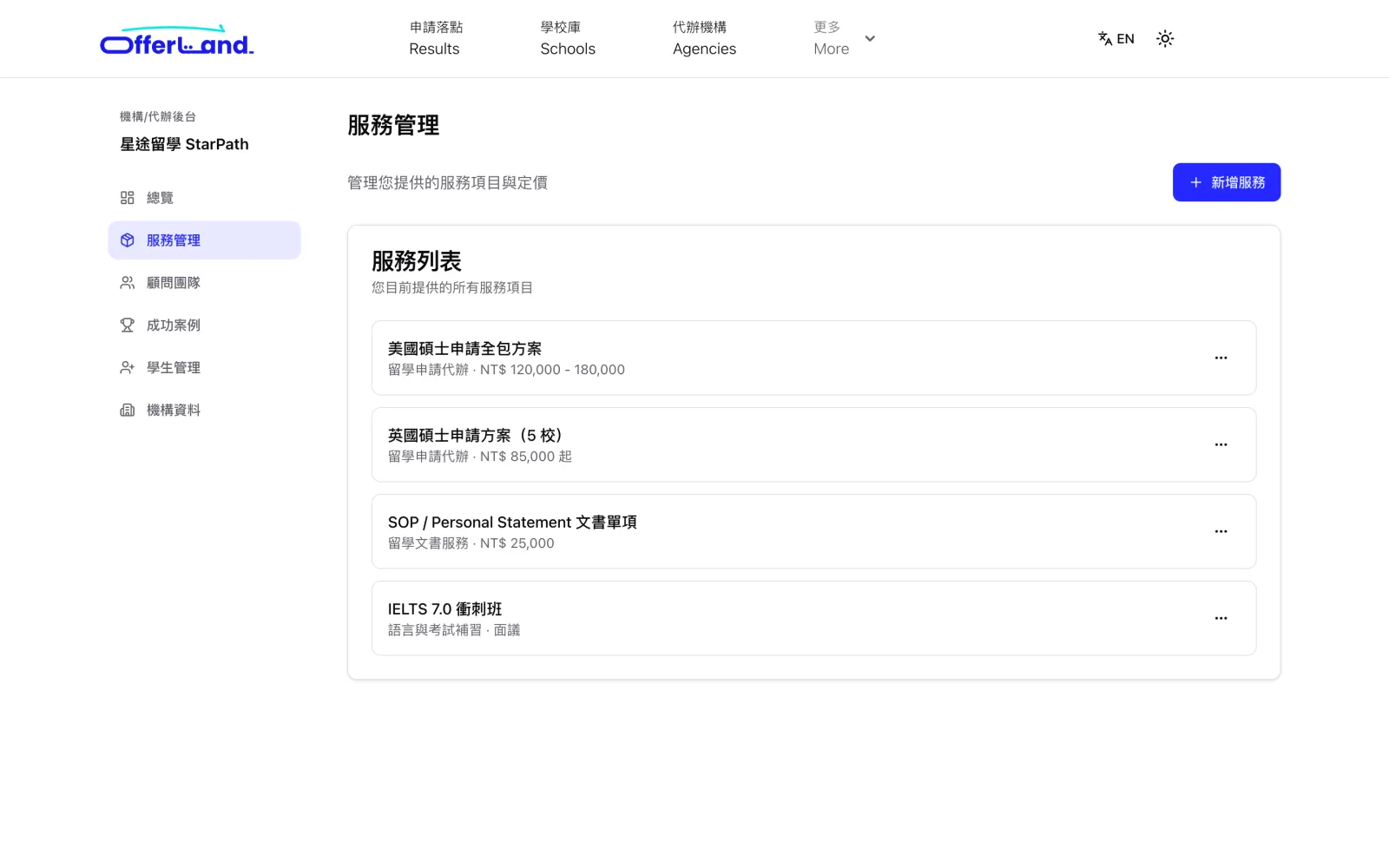This screenshot has width=1389, height=868.
Task: Open options menu for 英國碩士申請方案（5 校）
Action: click(1221, 444)
